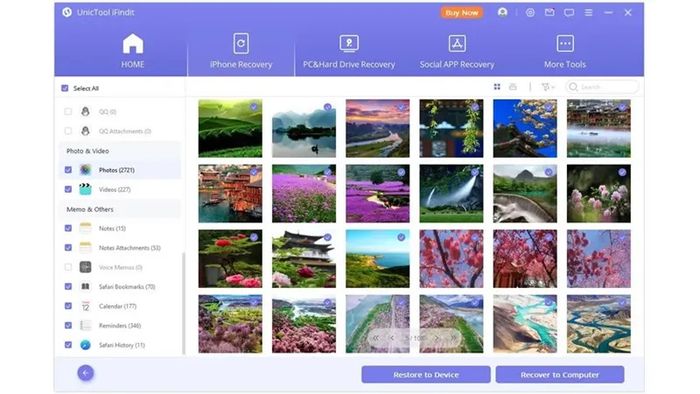
Task: Click Recover to Computer button
Action: click(x=560, y=374)
